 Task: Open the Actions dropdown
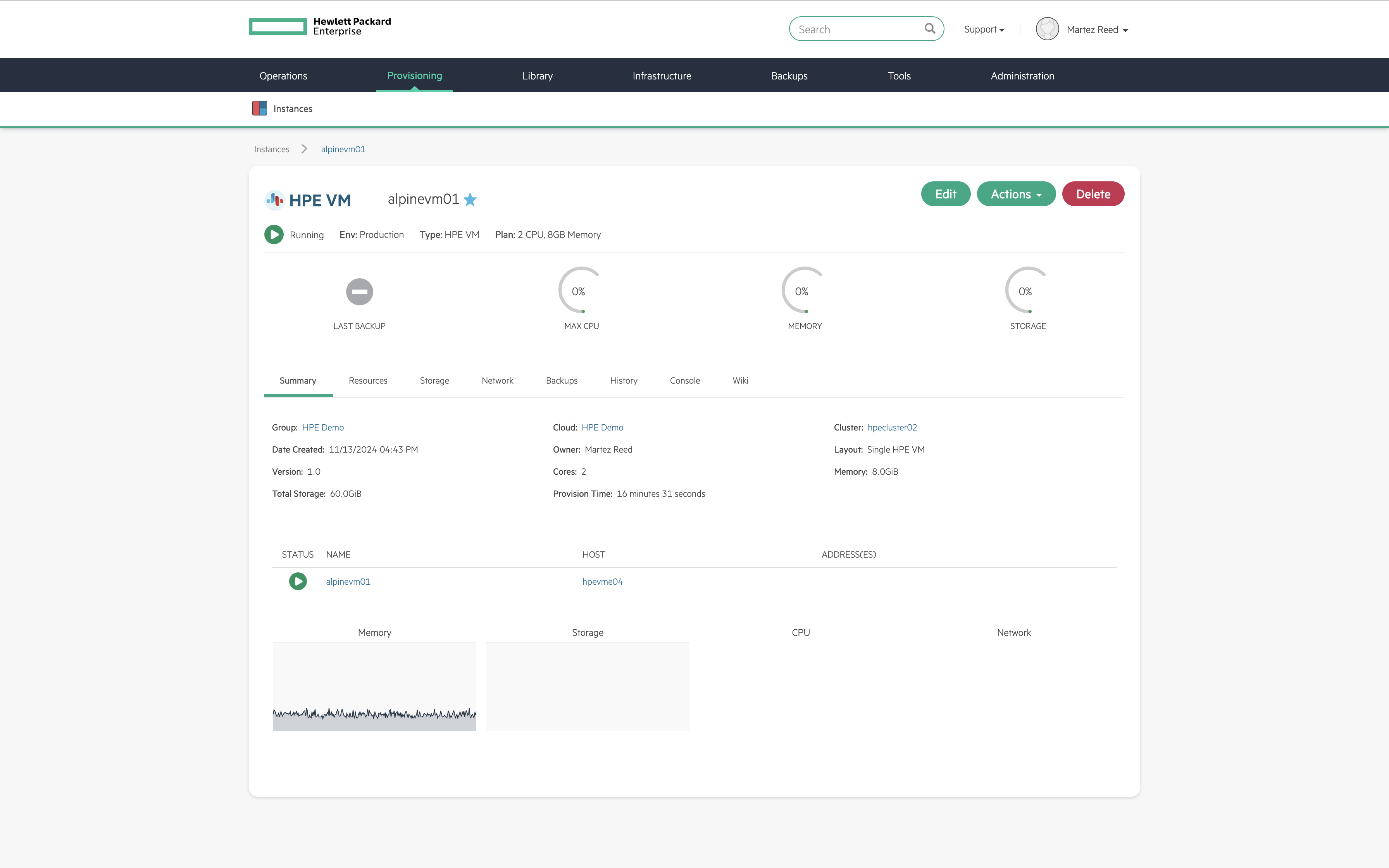click(x=1015, y=193)
